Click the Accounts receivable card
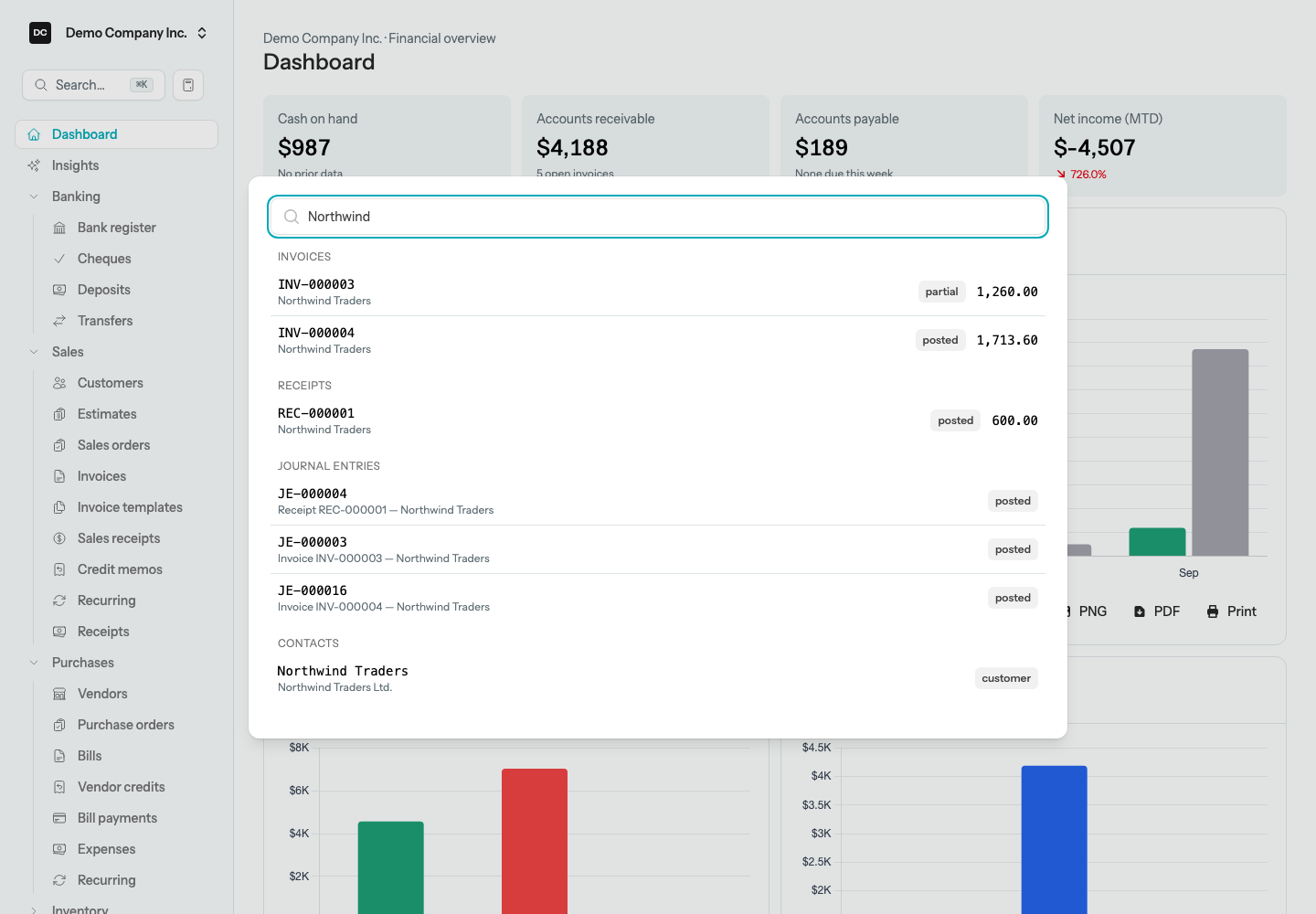This screenshot has height=914, width=1316. point(645,137)
